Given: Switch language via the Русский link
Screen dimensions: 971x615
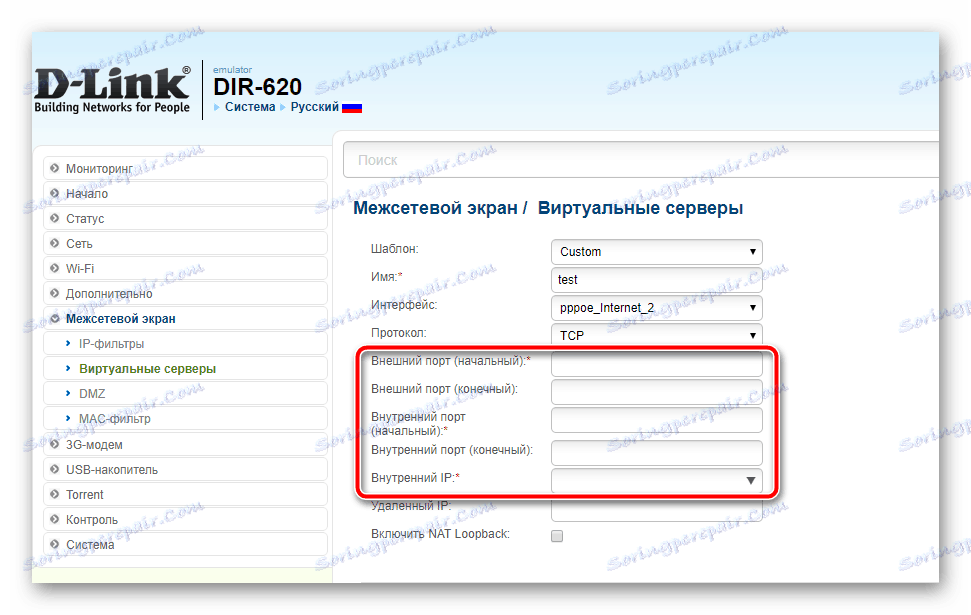Looking at the screenshot, I should click(313, 106).
